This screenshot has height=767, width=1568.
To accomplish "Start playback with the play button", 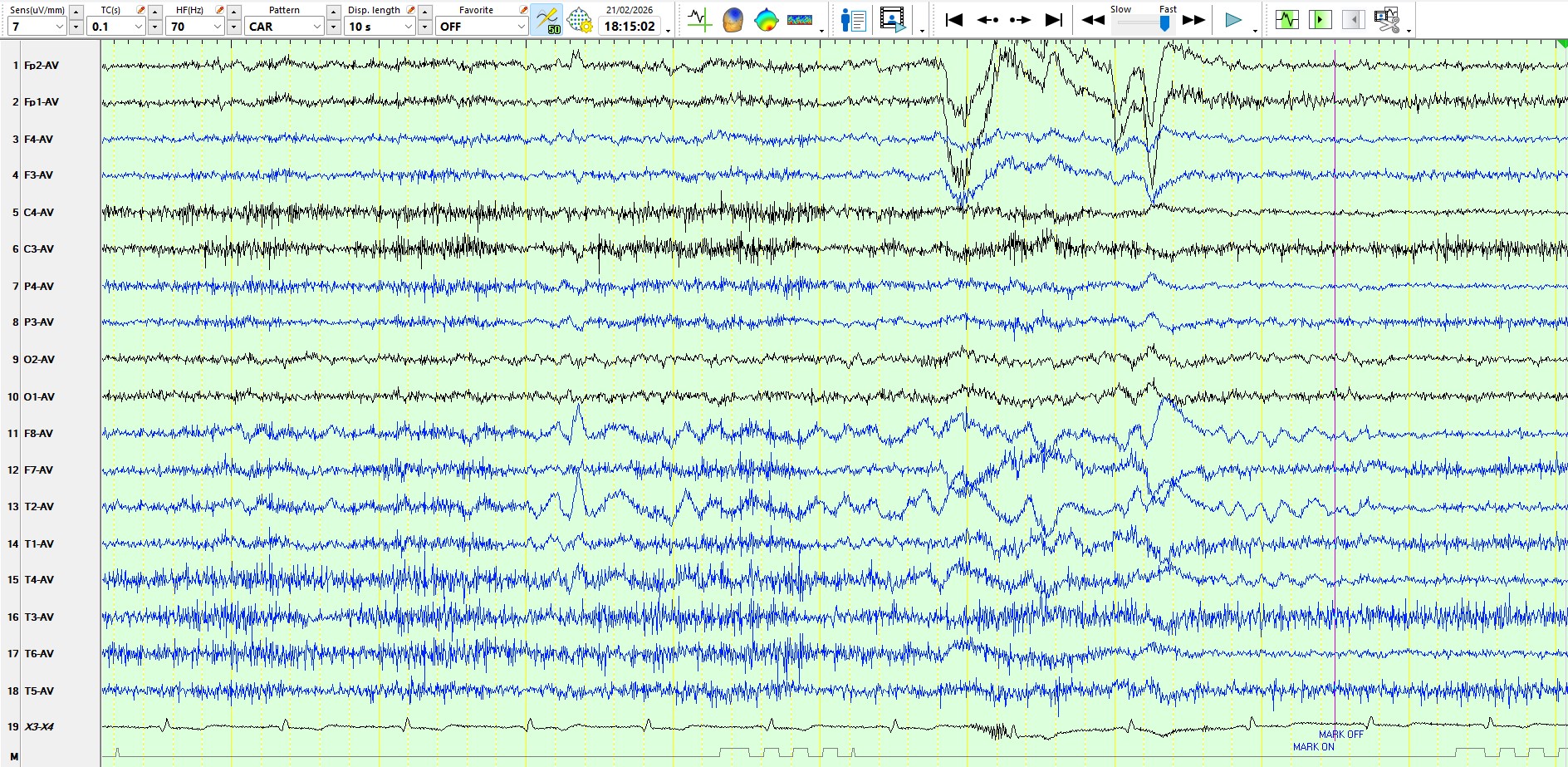I will [x=1233, y=20].
